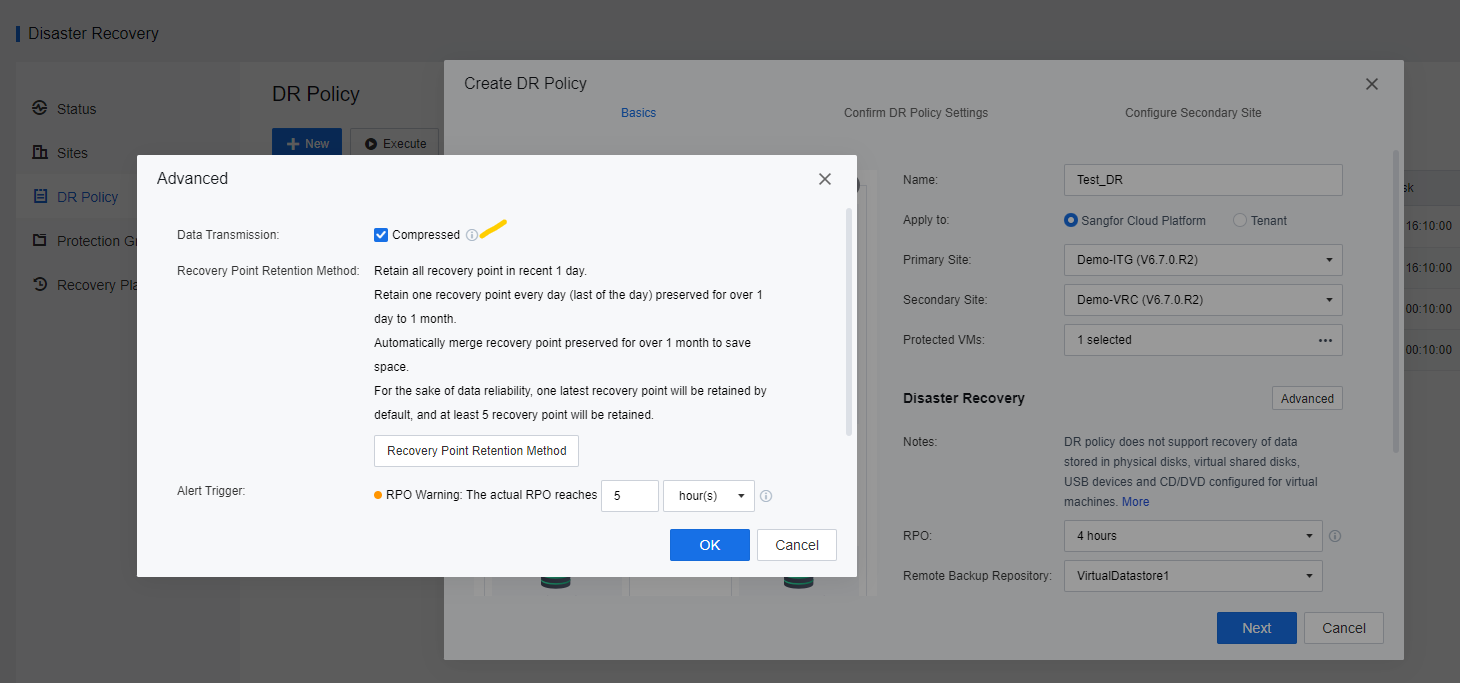Switch to the Basics step tab
1460x683 pixels.
pyautogui.click(x=638, y=113)
